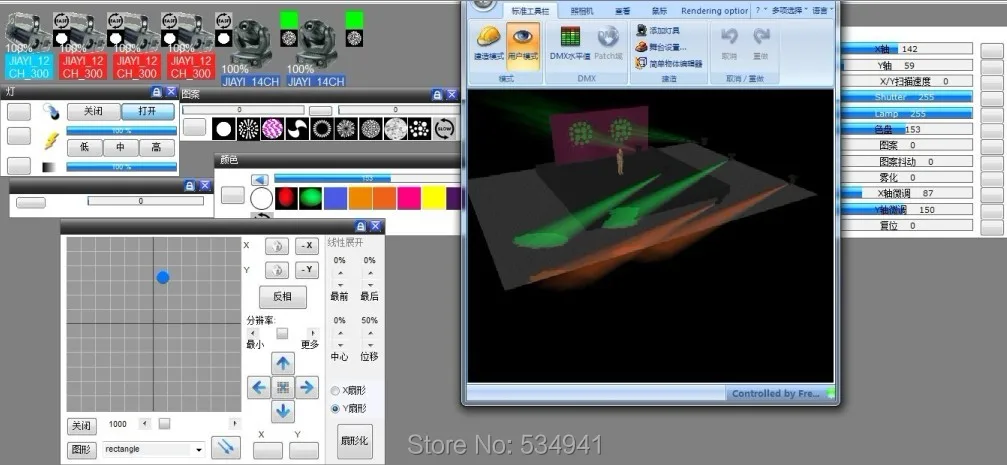This screenshot has height=465, width=1007.
Task: Pick the purple swirl gobo in pattern panel
Action: [x=272, y=128]
